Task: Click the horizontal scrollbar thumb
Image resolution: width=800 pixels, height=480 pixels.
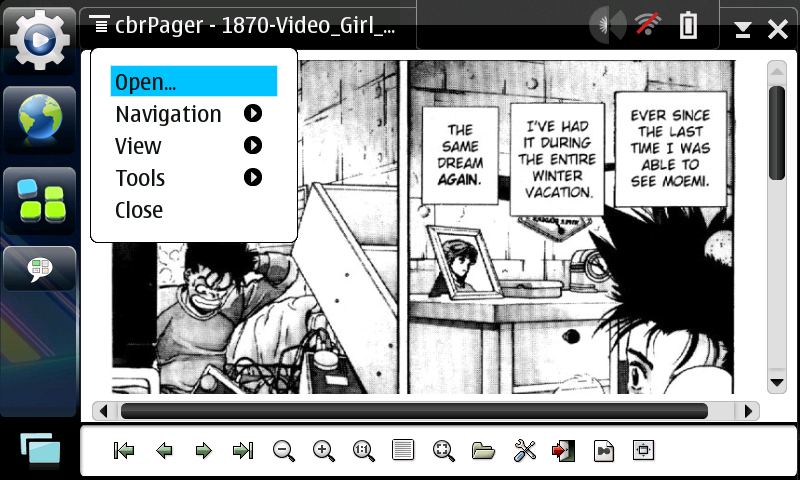Action: click(414, 411)
